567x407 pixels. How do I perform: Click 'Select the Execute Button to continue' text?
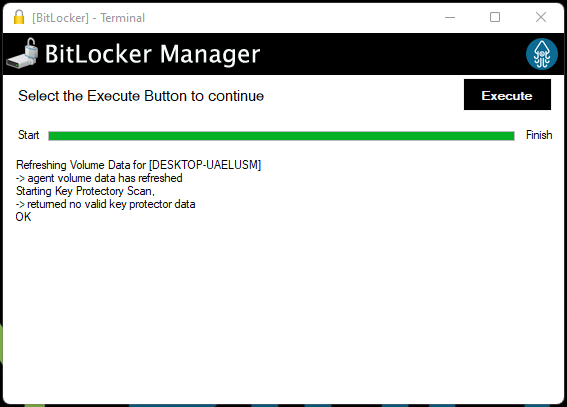tap(141, 96)
